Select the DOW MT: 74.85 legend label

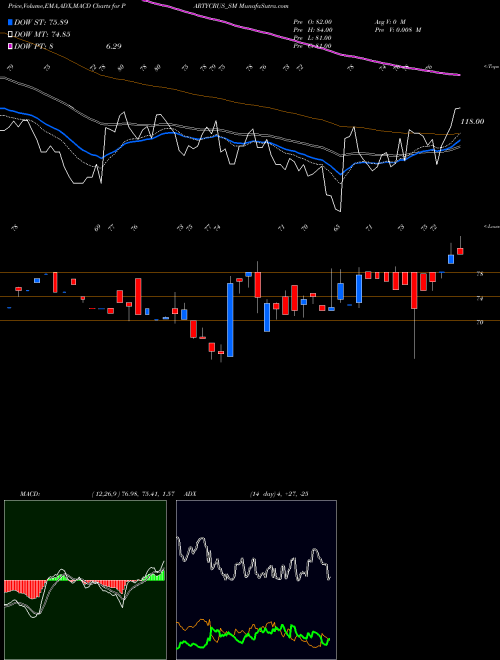click(x=42, y=35)
